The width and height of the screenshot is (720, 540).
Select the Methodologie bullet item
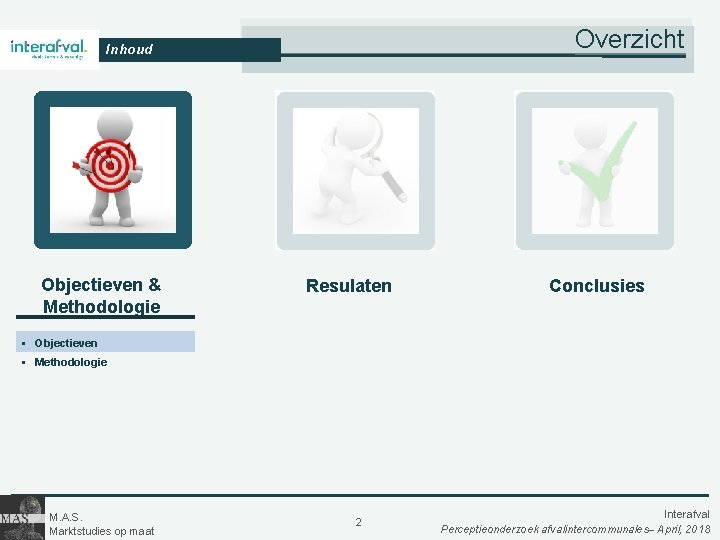(x=71, y=362)
